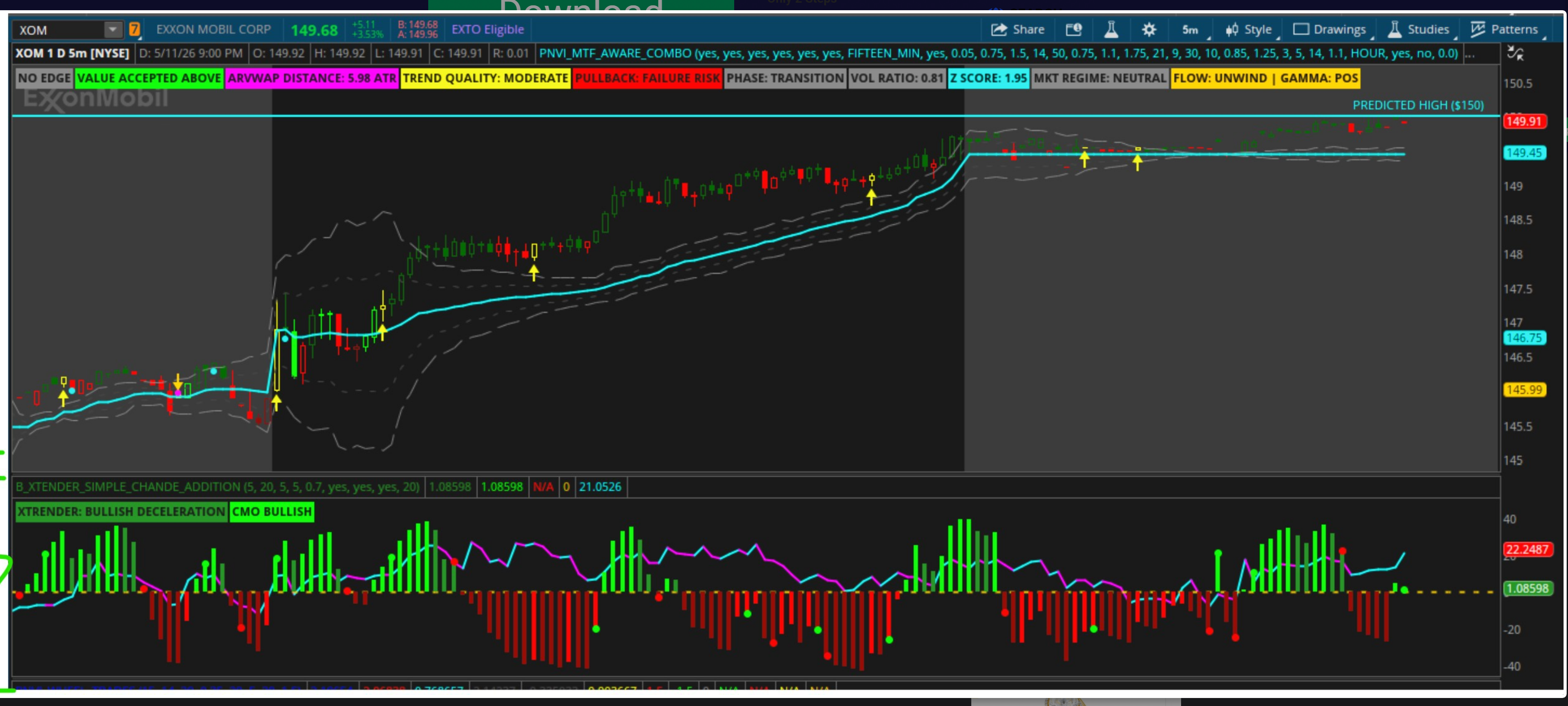Click the XOM symbol entry field
This screenshot has width=1568, height=706.
60,30
